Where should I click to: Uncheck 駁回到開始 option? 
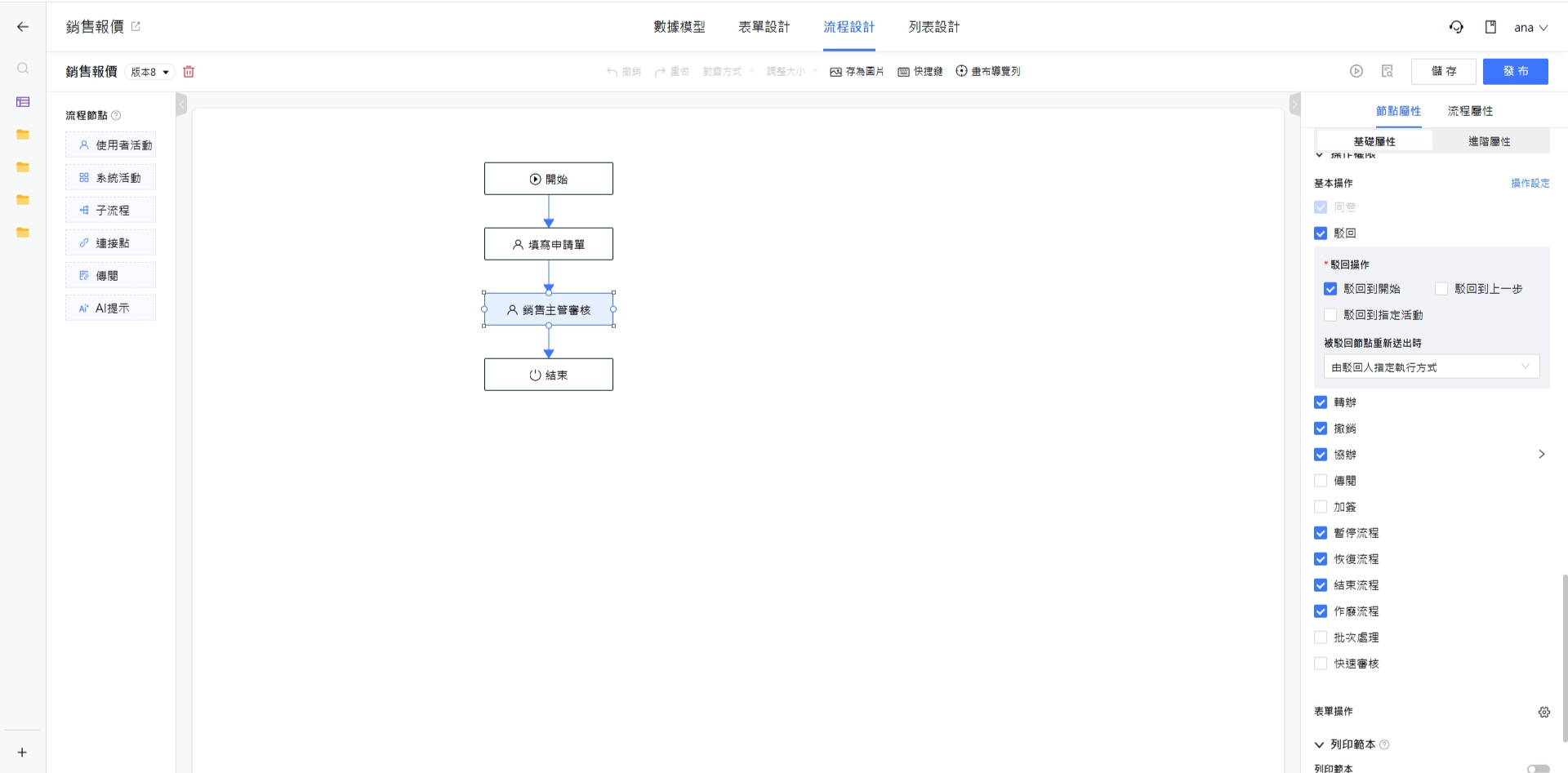pyautogui.click(x=1330, y=289)
